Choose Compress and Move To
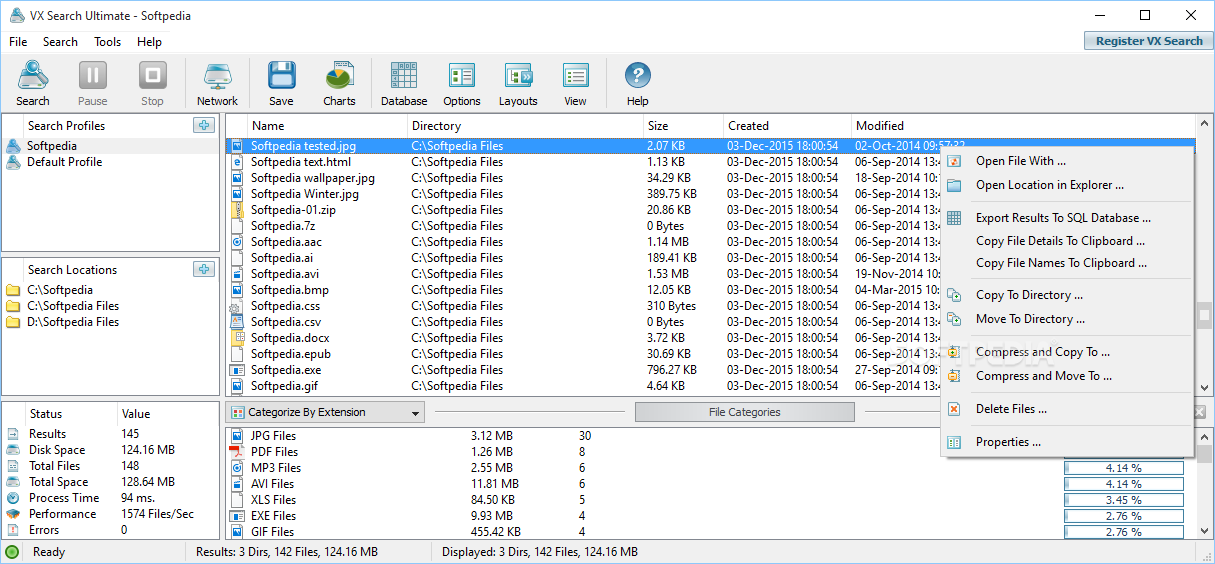This screenshot has height=564, width=1215. pos(1044,376)
